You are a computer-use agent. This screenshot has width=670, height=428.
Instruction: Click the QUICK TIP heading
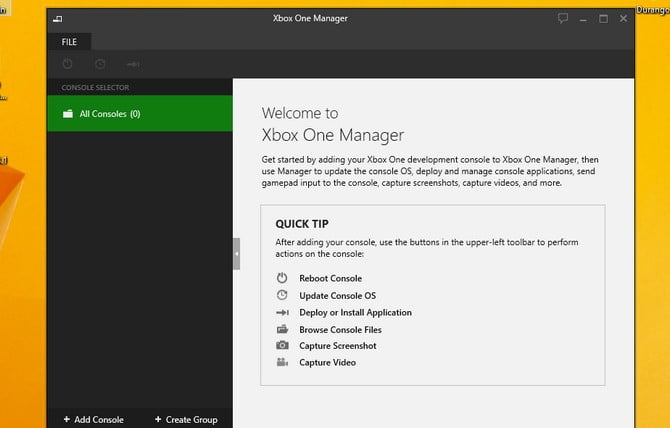[302, 224]
